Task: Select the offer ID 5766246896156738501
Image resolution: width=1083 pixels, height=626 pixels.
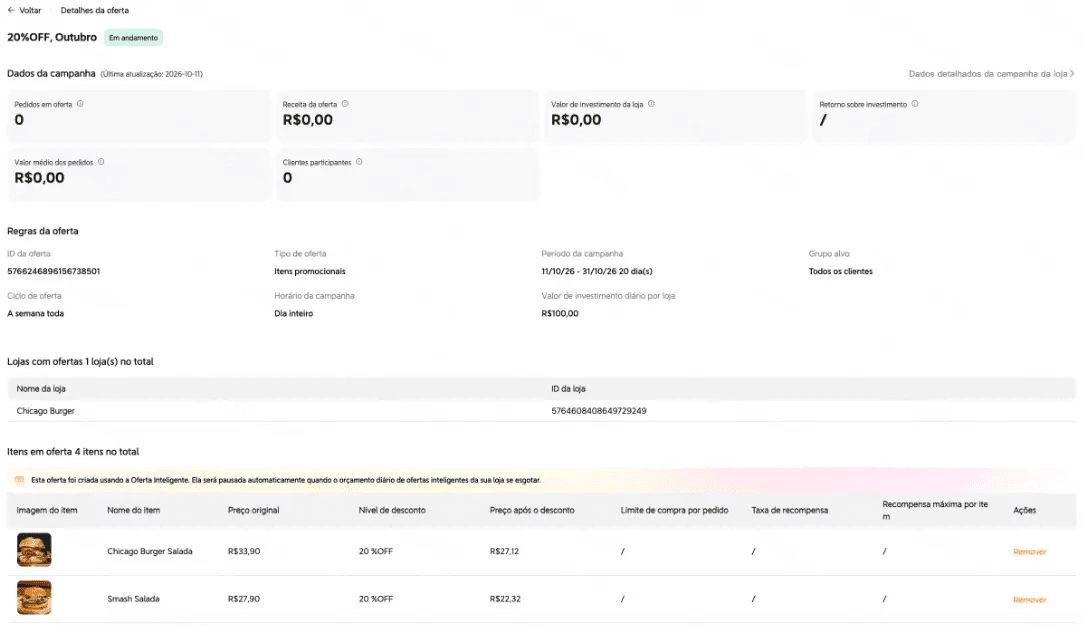Action: [x=53, y=272]
